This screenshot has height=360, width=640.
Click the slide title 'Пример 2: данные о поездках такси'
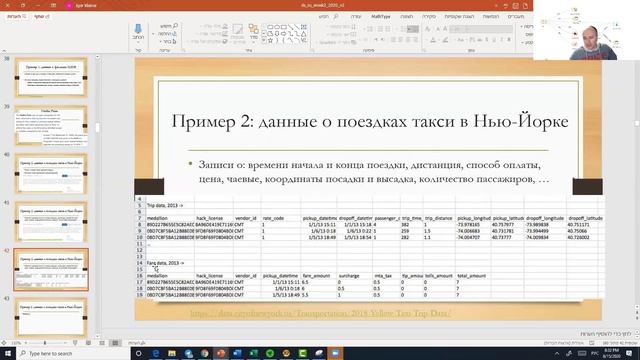[x=369, y=121]
